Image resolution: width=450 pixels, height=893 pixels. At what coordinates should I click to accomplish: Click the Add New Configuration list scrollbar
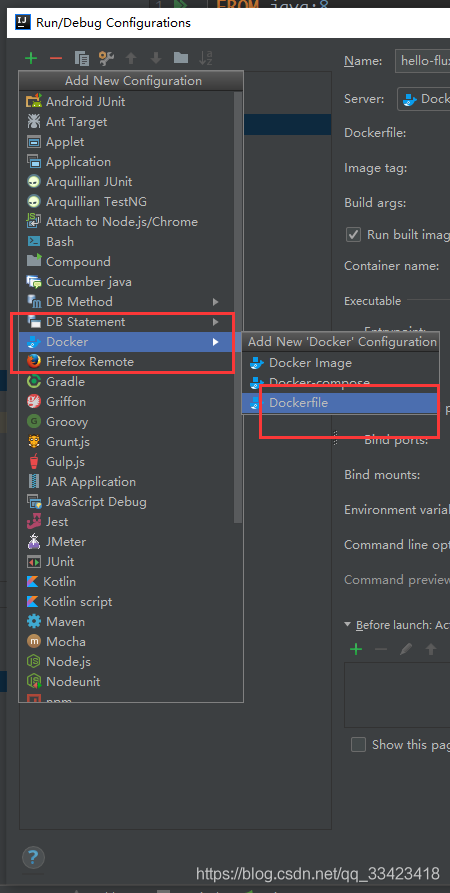(238, 308)
